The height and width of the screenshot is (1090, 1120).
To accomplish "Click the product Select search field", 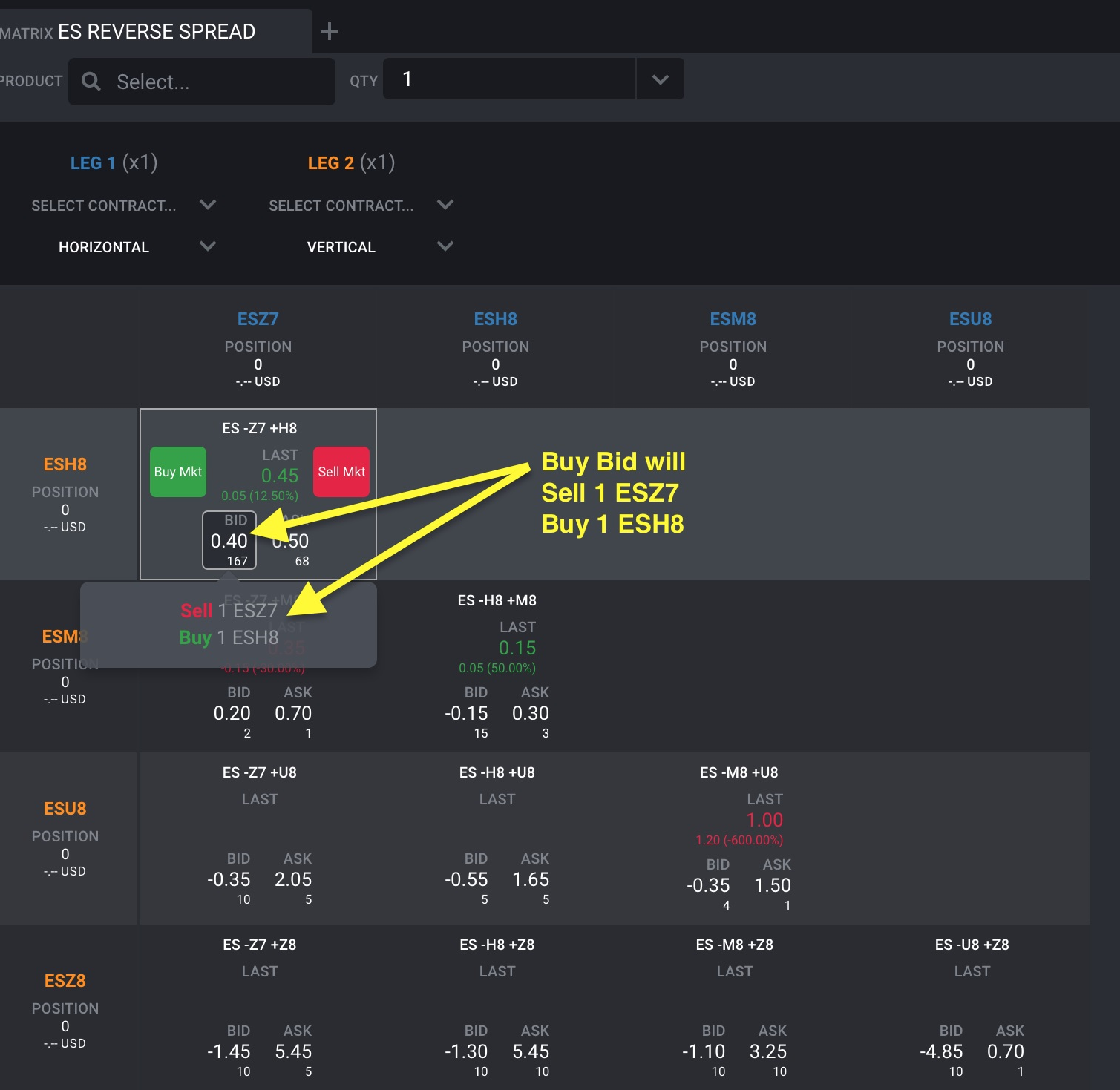I will tap(202, 82).
